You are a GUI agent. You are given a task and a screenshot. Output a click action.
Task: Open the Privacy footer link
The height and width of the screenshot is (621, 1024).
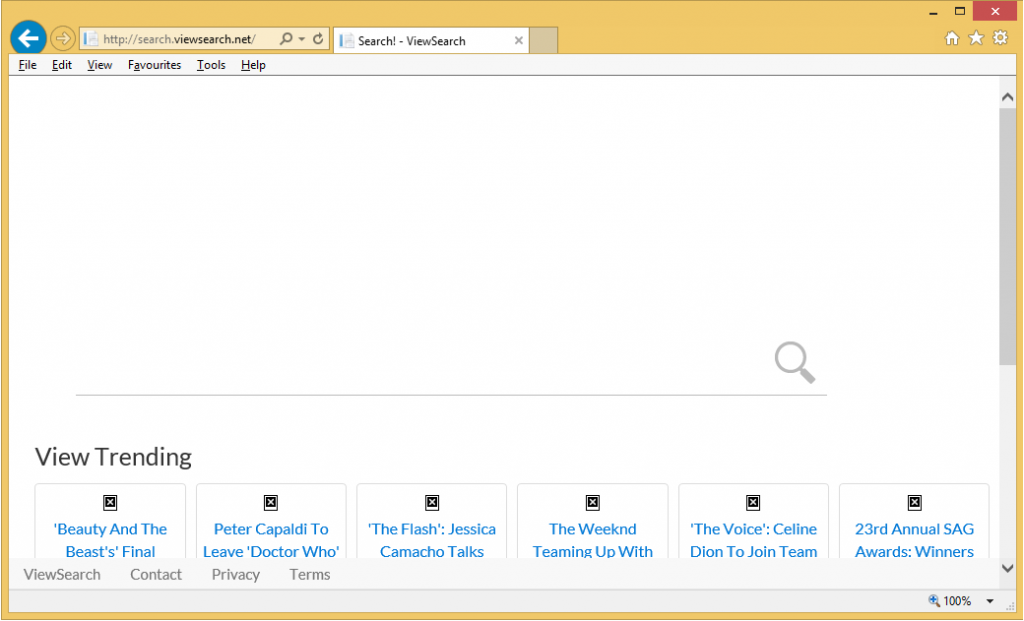click(235, 574)
